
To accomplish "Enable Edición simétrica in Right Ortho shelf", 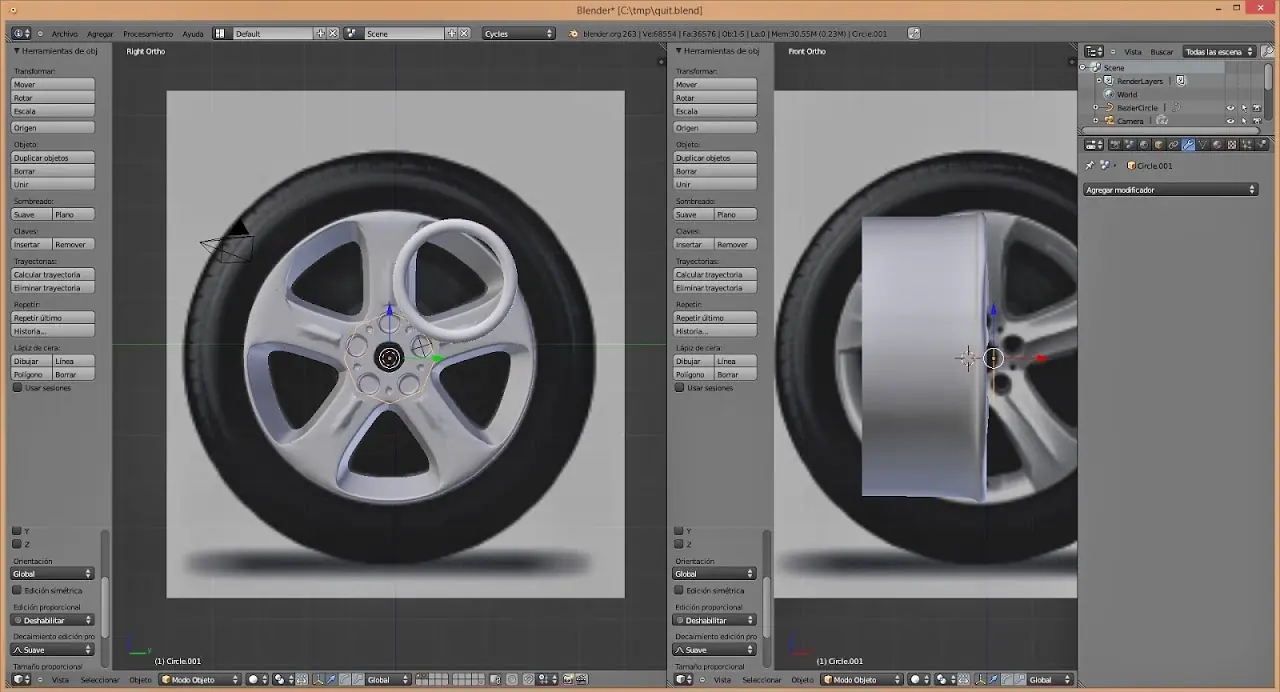I will 17,590.
